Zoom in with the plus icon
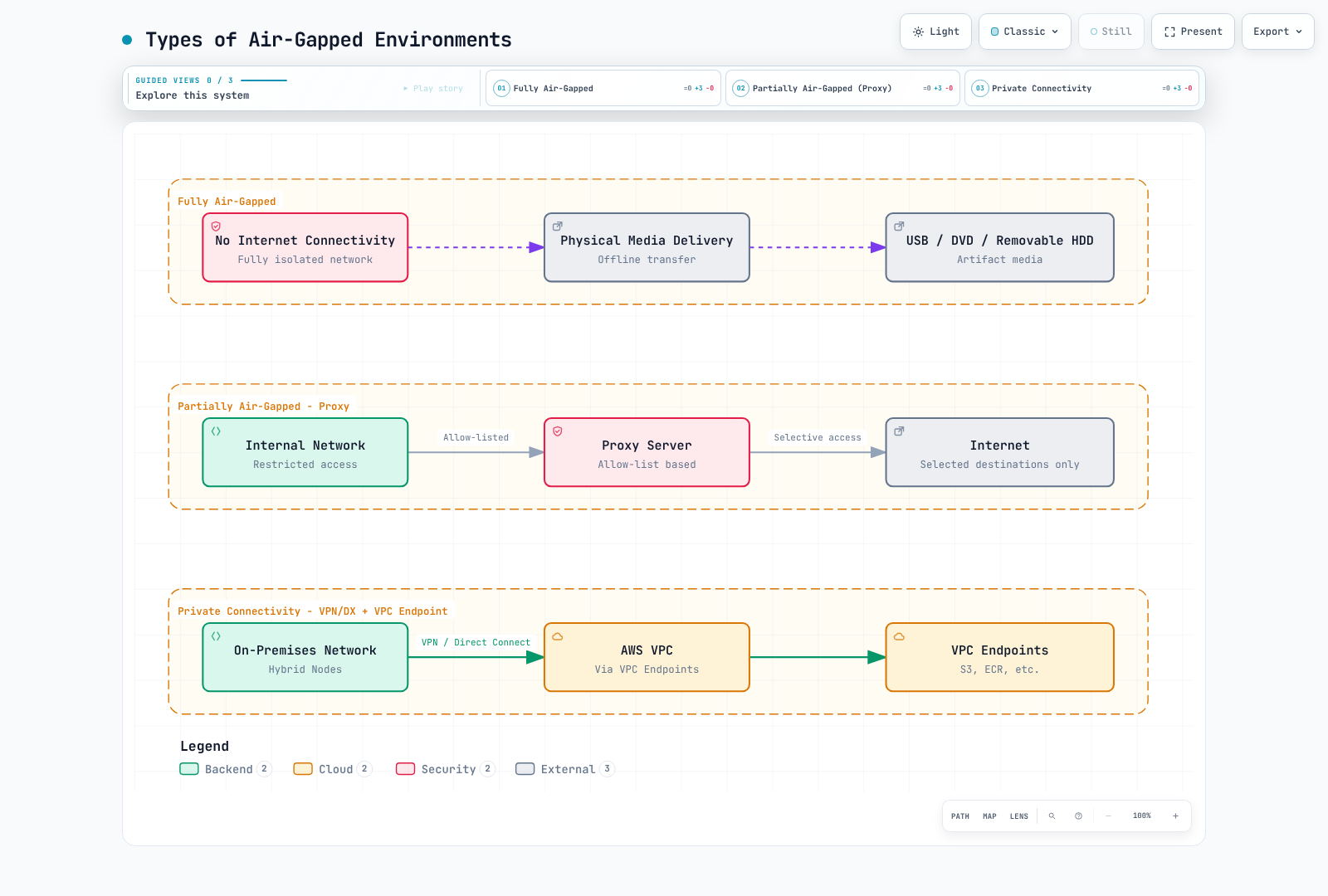 pyautogui.click(x=1175, y=816)
